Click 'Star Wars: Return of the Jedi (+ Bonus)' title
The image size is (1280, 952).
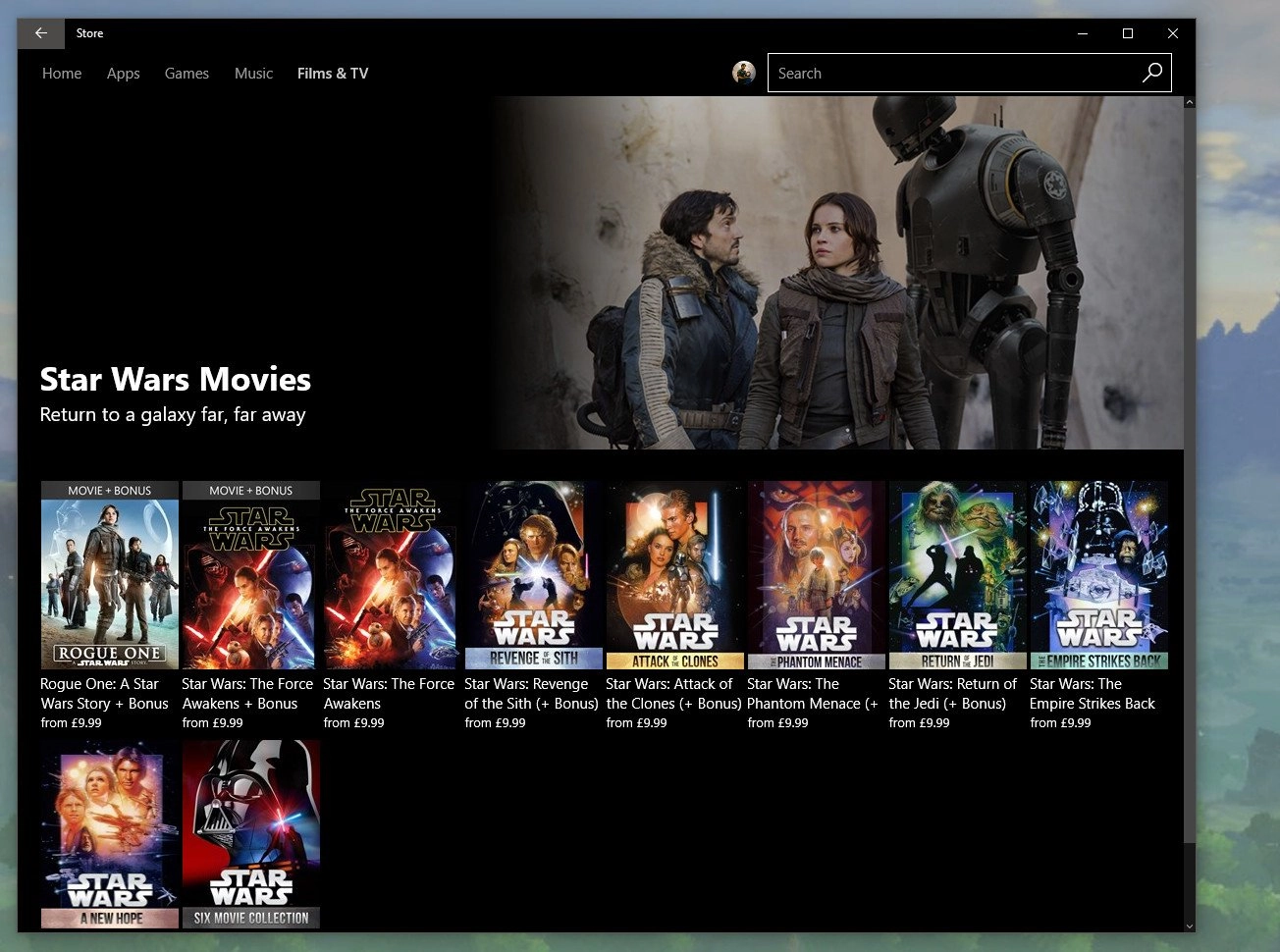[x=953, y=694]
